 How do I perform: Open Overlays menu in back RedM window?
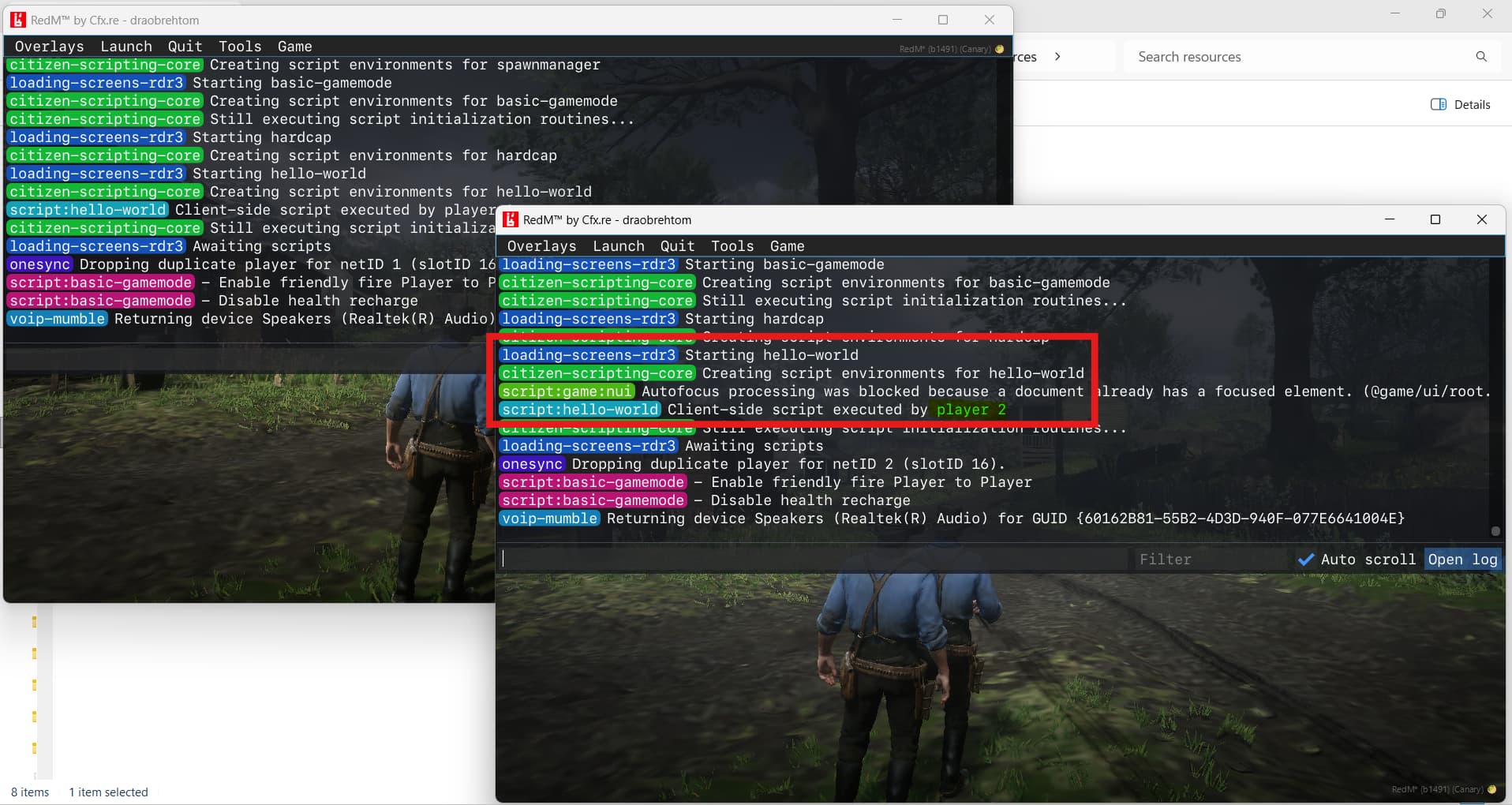click(49, 47)
